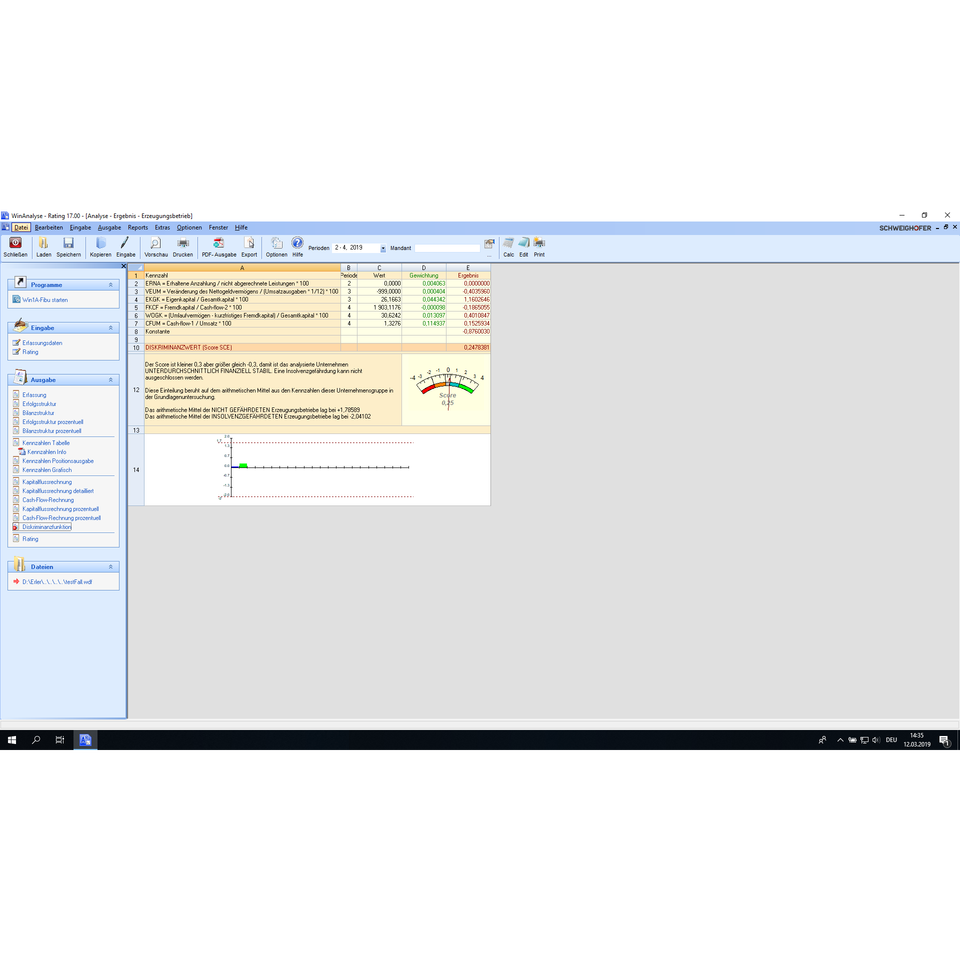
Task: Save using the Speichern icon
Action: tap(69, 243)
